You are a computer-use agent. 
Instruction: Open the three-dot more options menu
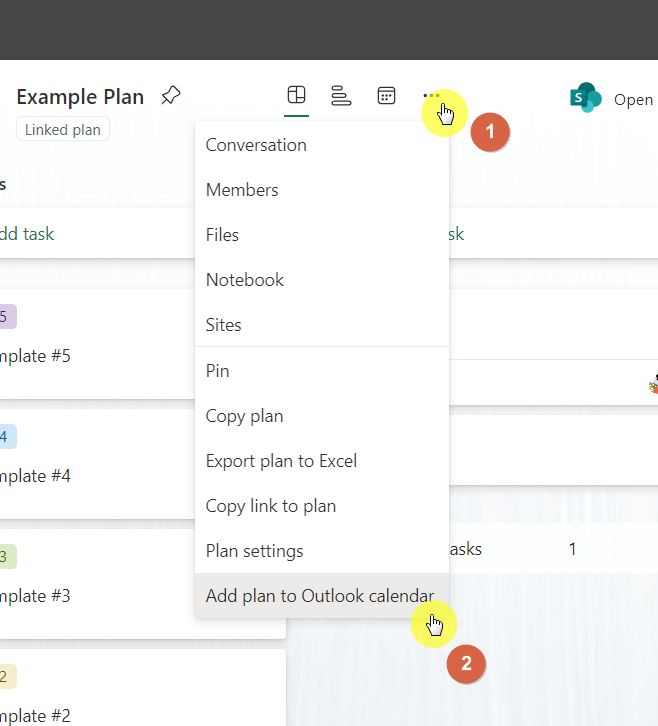(431, 96)
